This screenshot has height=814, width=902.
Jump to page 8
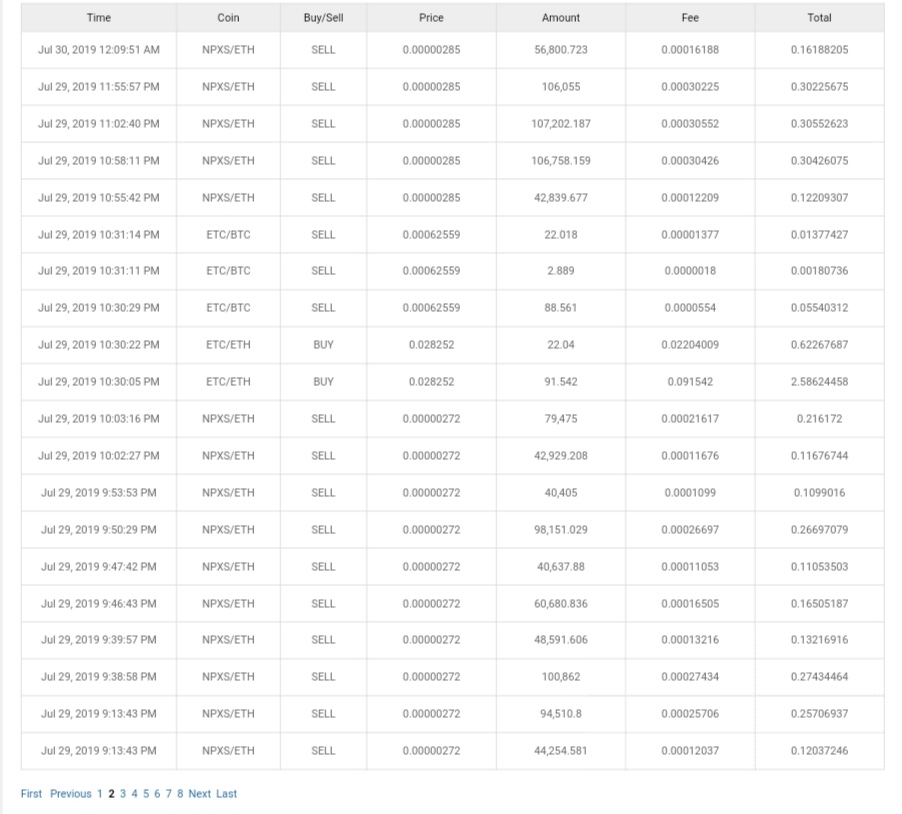[x=180, y=794]
